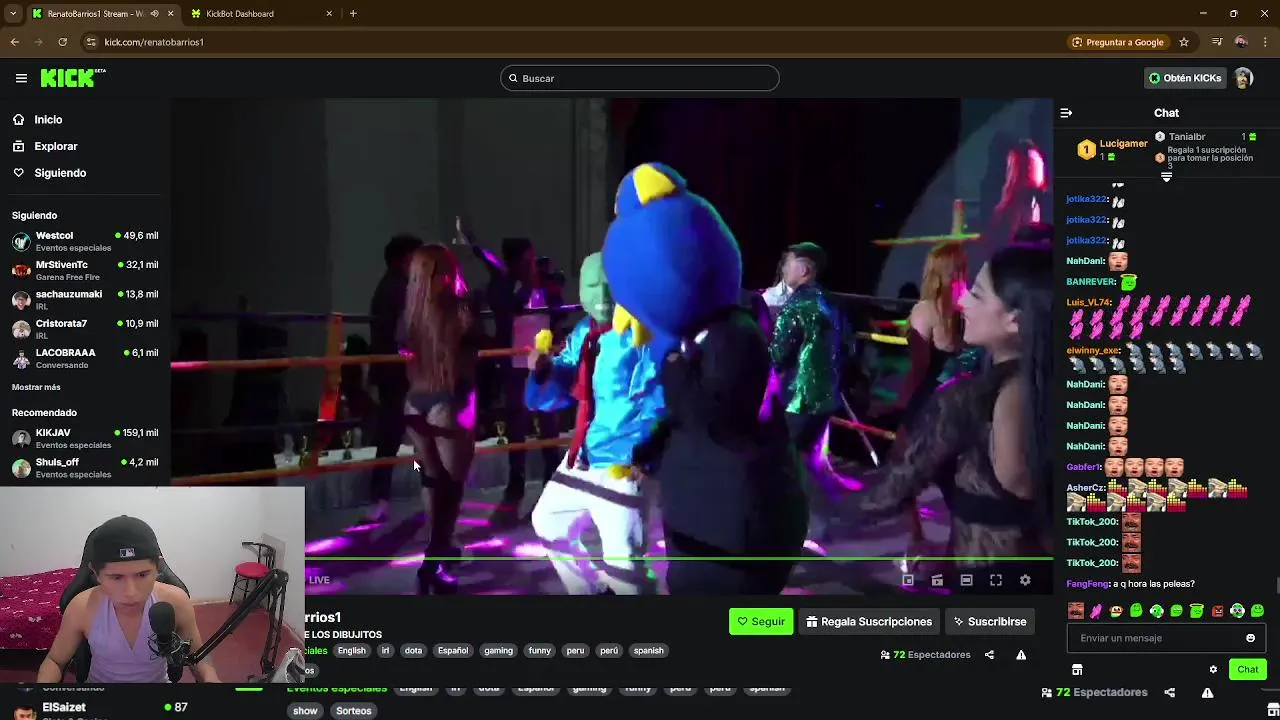Click the pink feather quick emote
This screenshot has height=720, width=1280.
point(1096,611)
